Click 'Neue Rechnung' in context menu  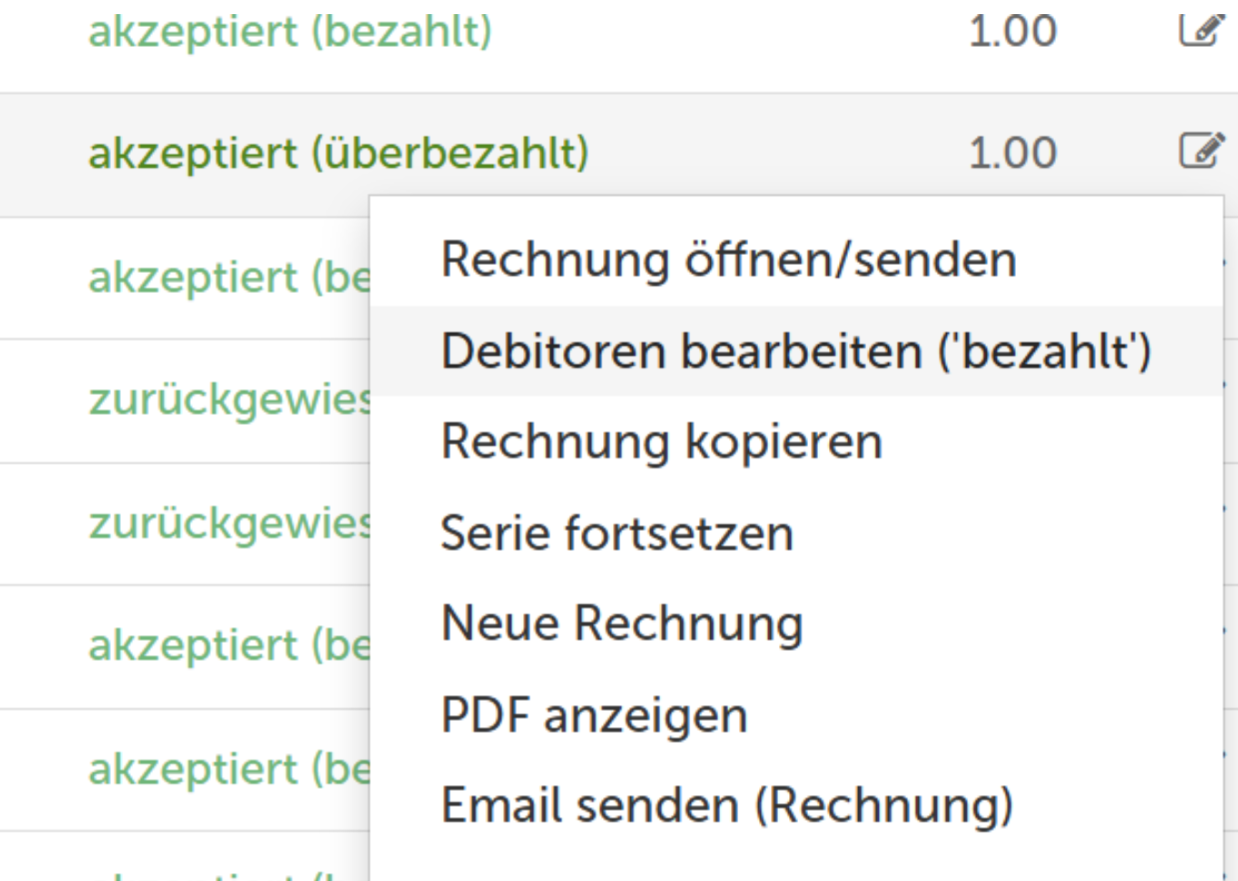tap(622, 624)
